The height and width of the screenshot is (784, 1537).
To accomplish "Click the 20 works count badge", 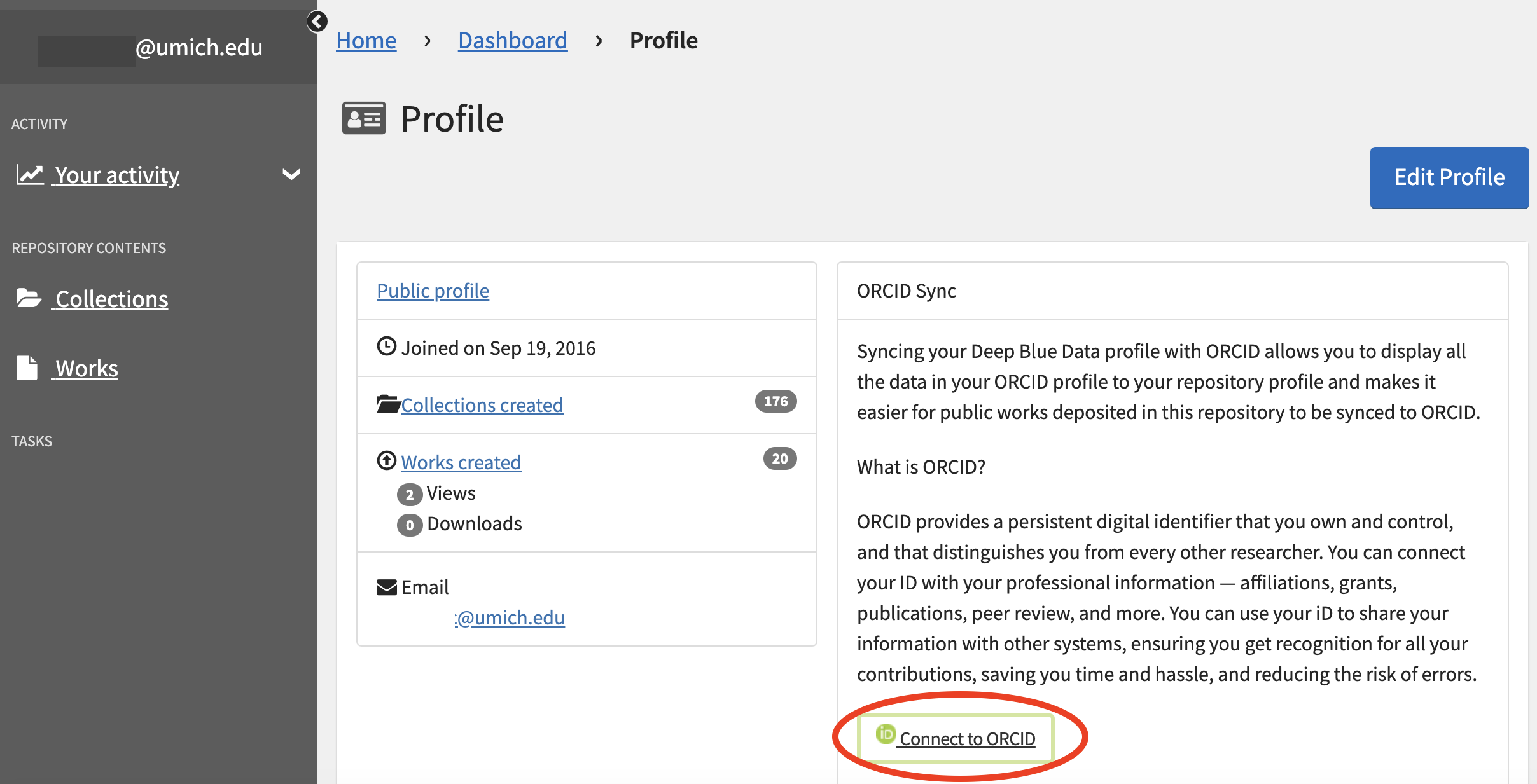I will 780,458.
